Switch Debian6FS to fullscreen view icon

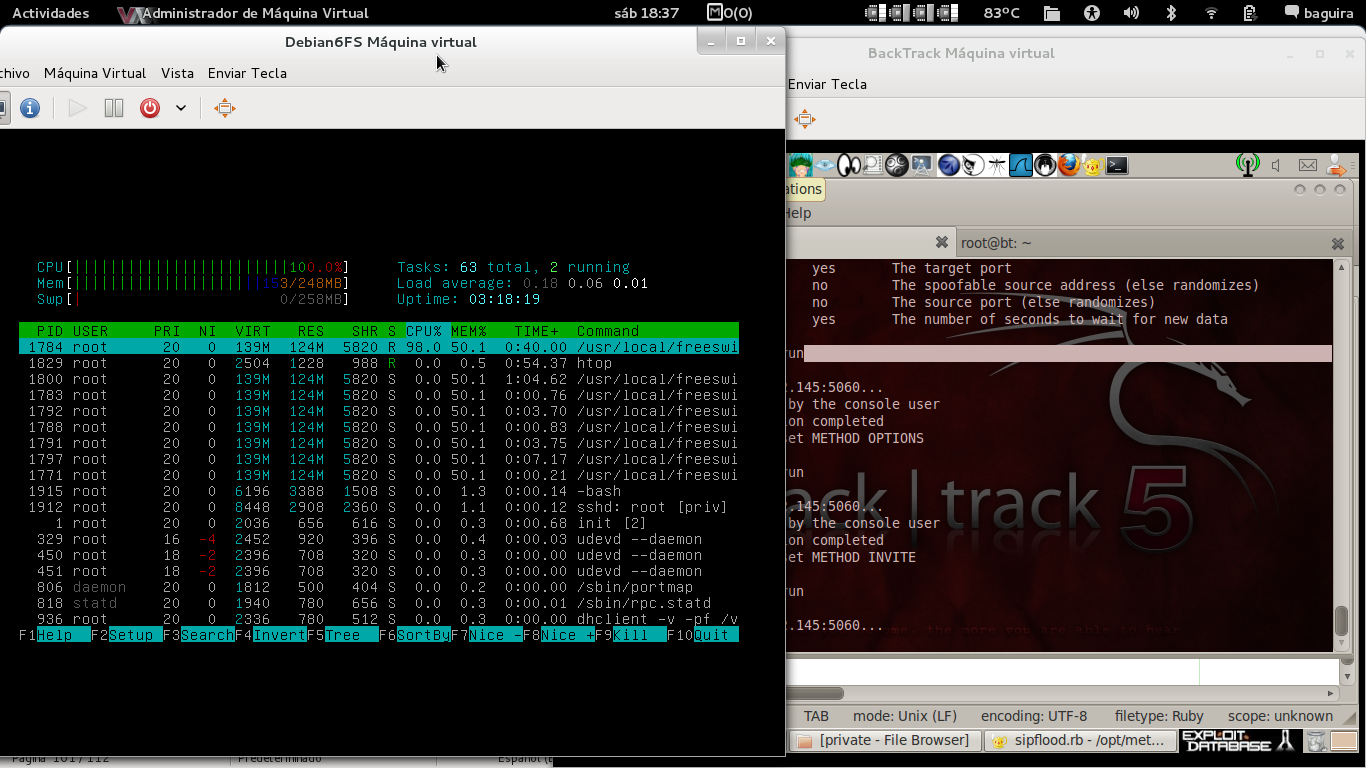(225, 108)
